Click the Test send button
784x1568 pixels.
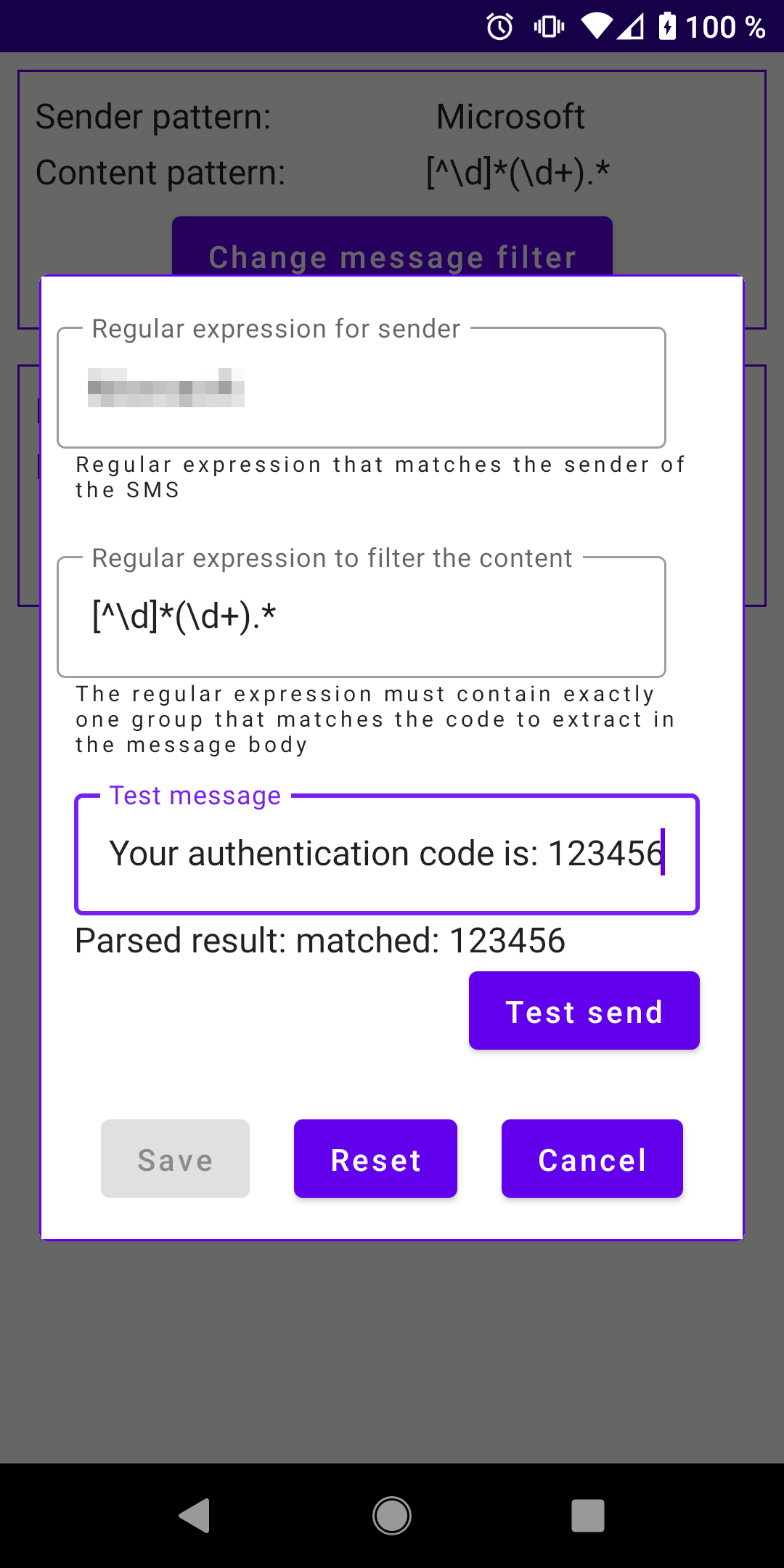click(584, 1010)
